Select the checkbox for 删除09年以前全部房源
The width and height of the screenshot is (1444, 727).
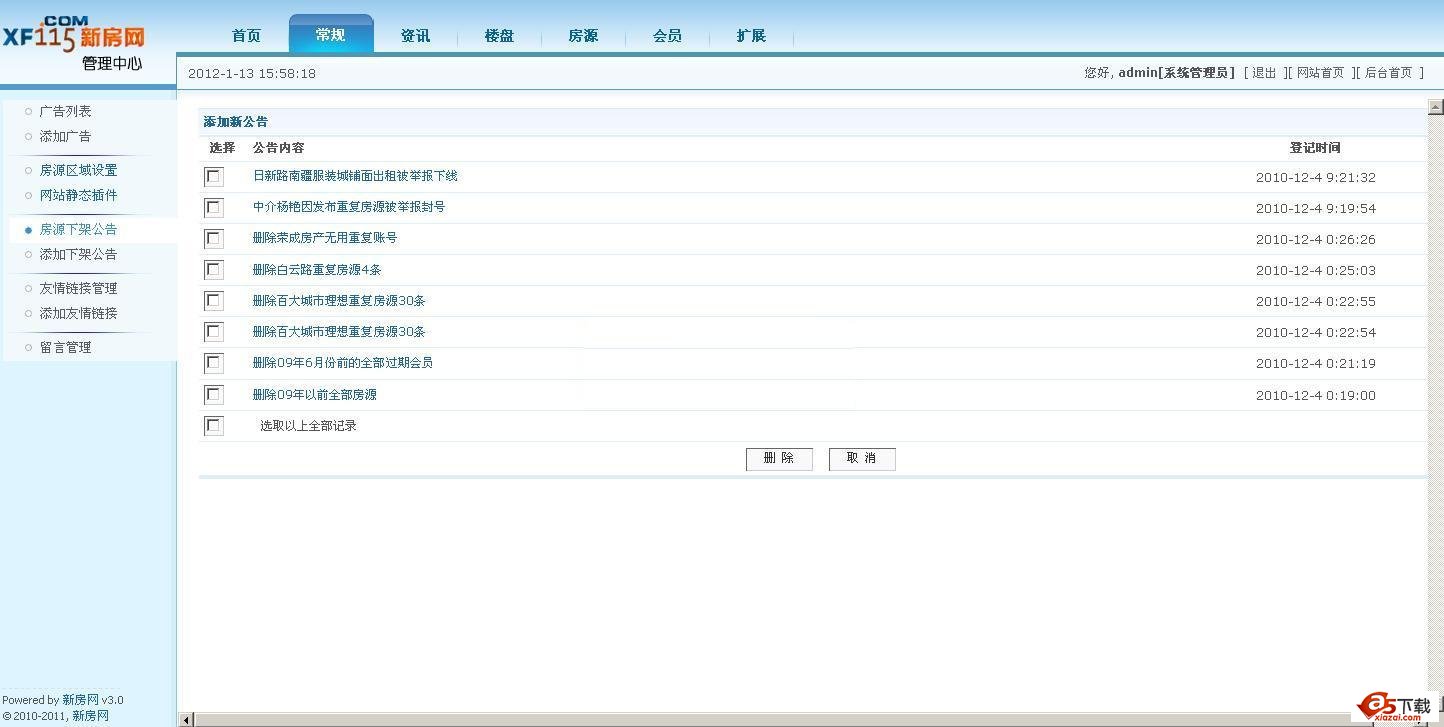(x=214, y=395)
